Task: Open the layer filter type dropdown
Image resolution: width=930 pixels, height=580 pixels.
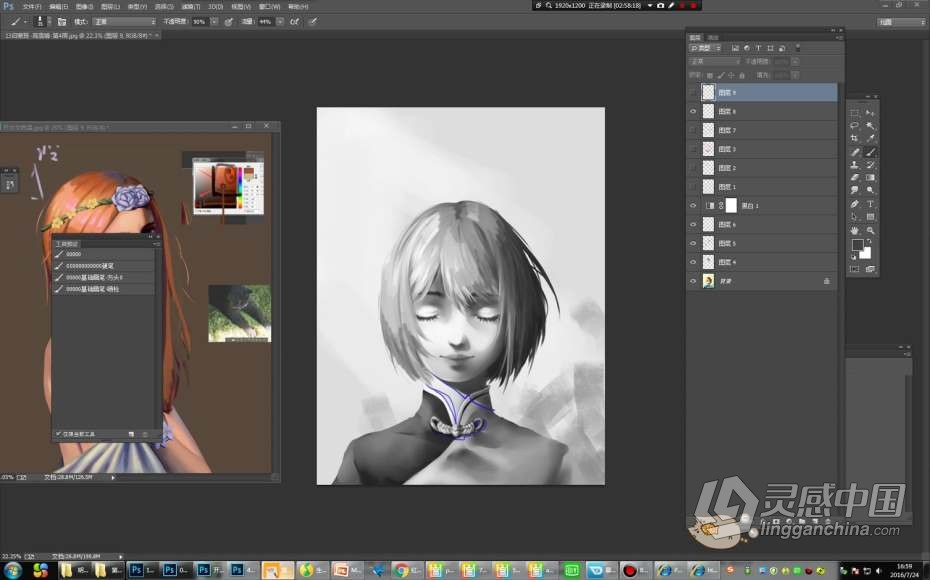Action: coord(705,48)
